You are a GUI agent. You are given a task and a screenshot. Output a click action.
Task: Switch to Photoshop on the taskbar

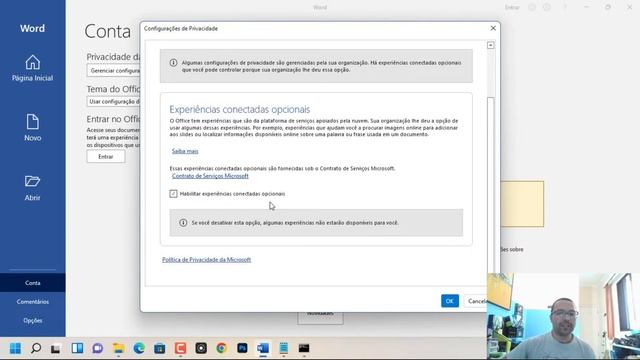[x=242, y=348]
